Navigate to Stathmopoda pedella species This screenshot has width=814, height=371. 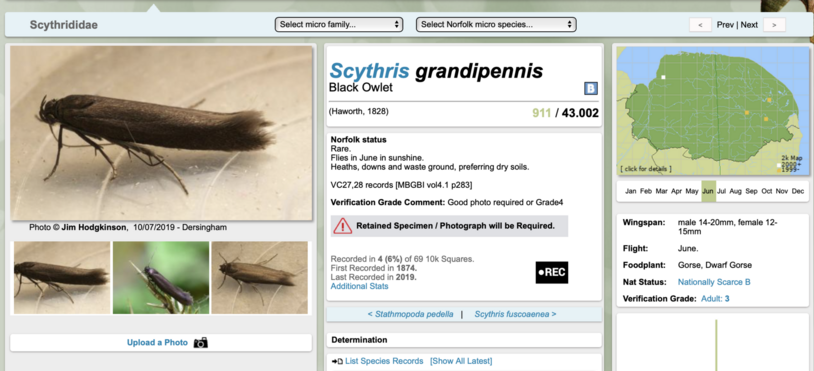410,314
